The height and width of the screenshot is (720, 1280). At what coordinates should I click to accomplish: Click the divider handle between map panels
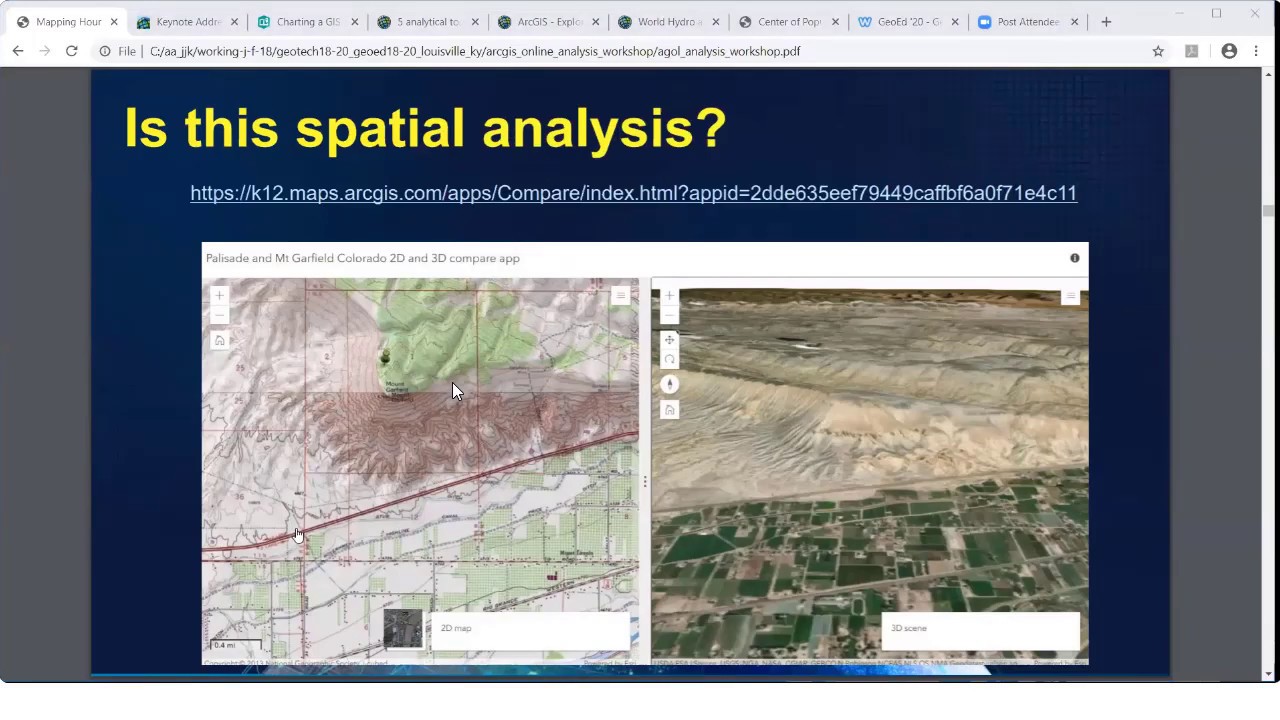(645, 481)
